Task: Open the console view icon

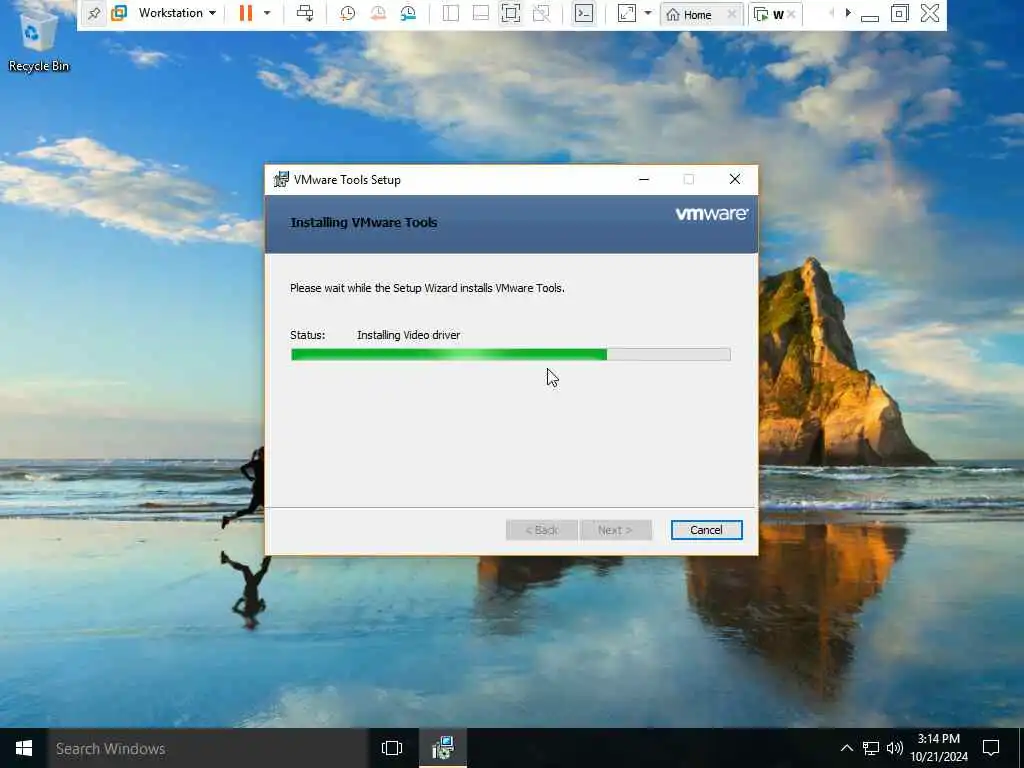Action: 584,13
